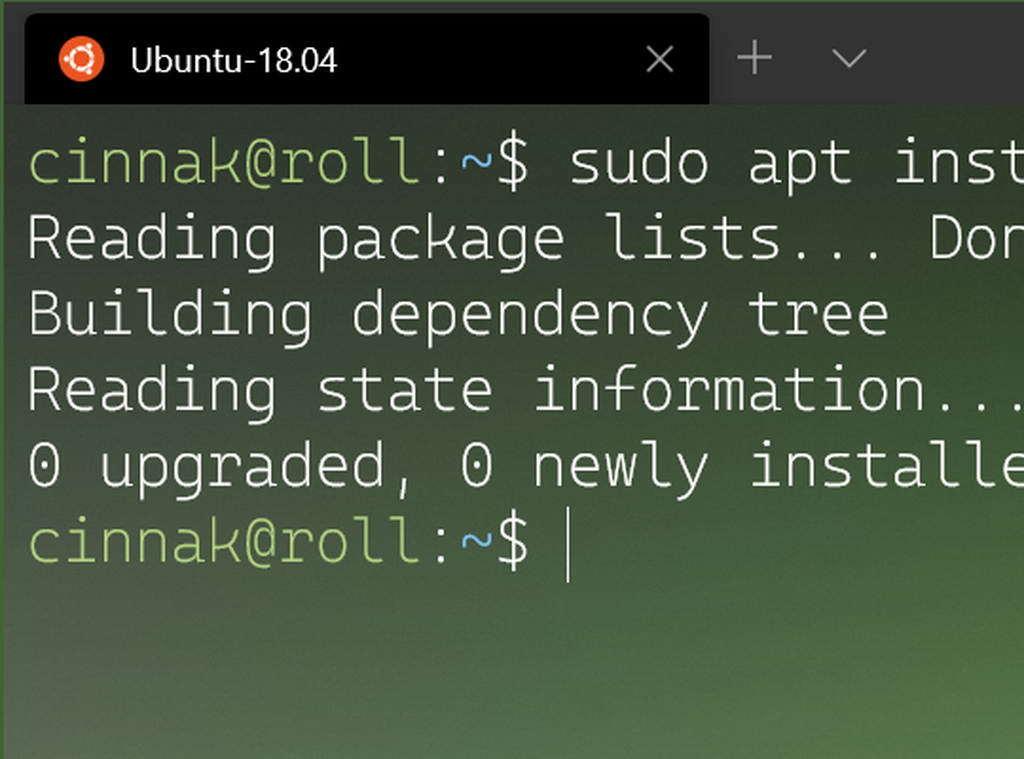
Task: Click the blinking cursor at the last prompt
Action: coord(568,544)
